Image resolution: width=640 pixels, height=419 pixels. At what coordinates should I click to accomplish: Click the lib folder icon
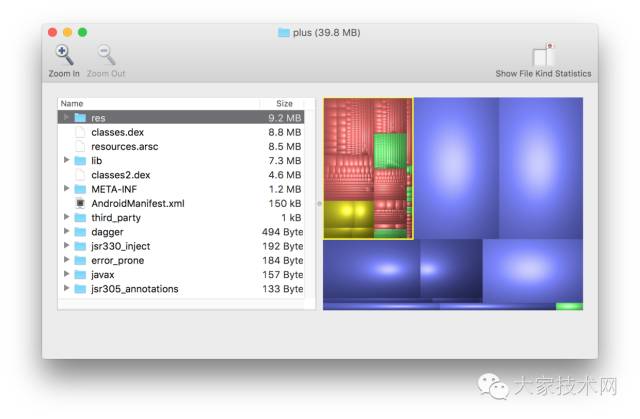(x=80, y=161)
